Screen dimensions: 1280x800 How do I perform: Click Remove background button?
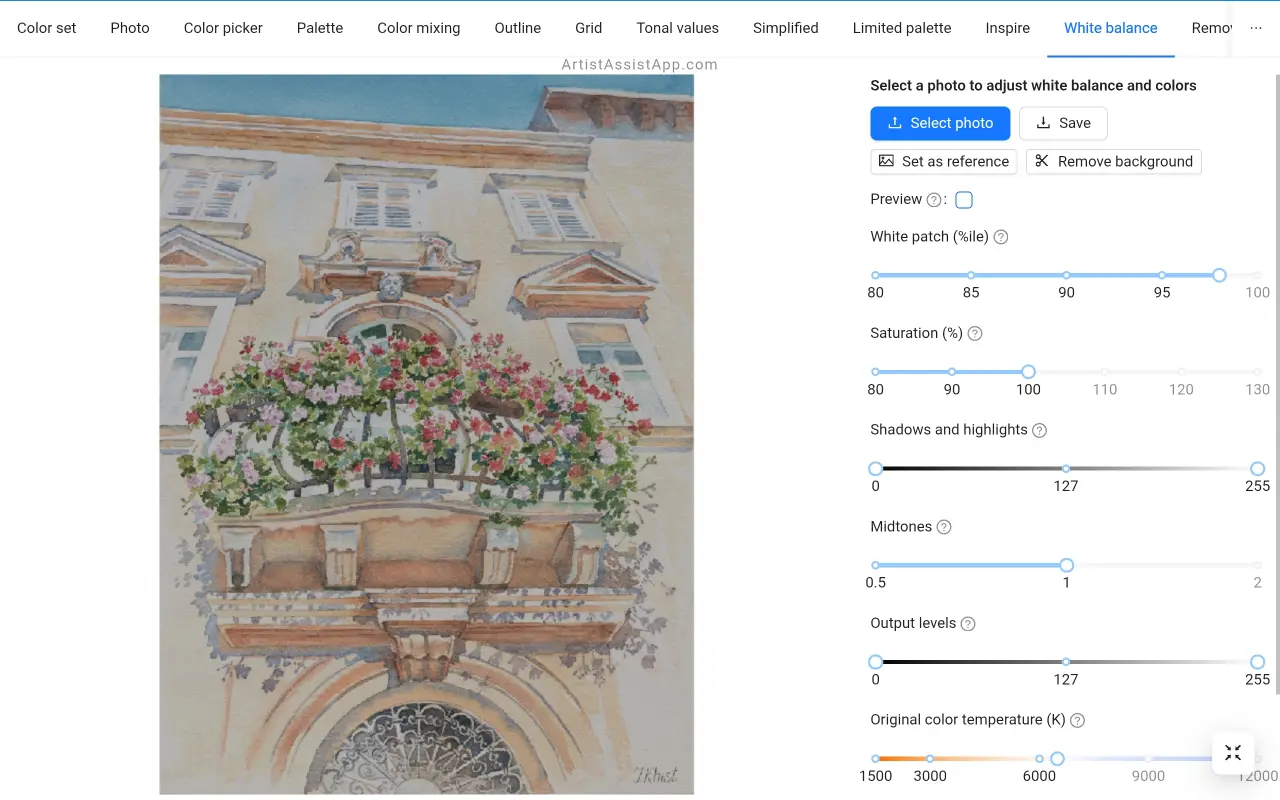pyautogui.click(x=1114, y=161)
